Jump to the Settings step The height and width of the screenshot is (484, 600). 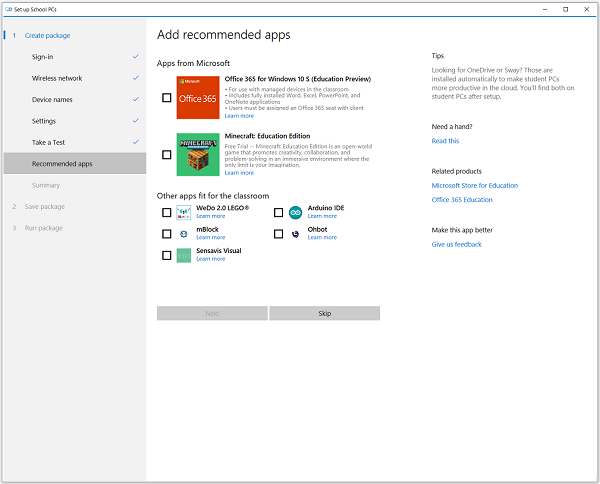pyautogui.click(x=44, y=121)
